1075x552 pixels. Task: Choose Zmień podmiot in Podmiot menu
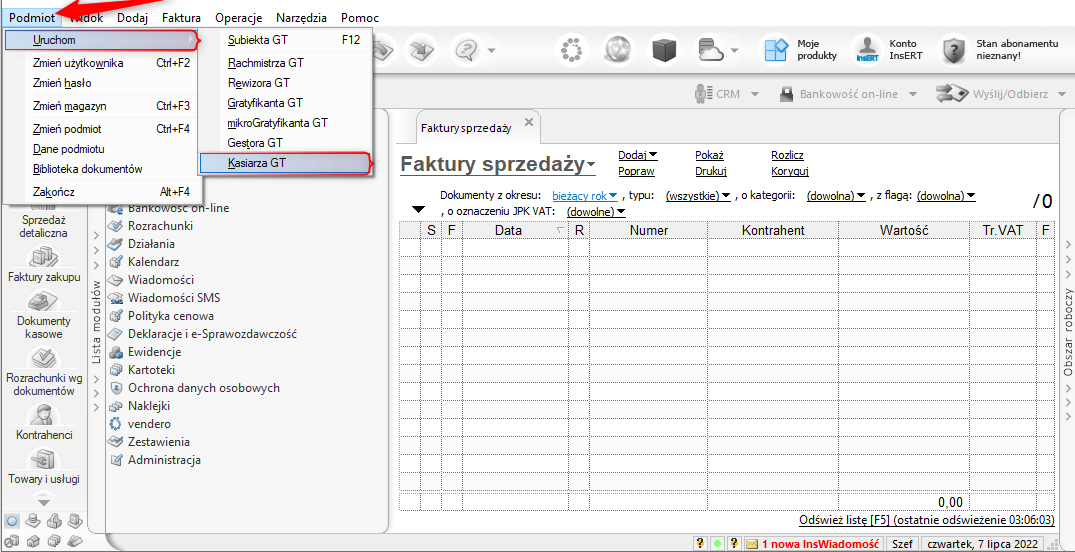pos(101,128)
